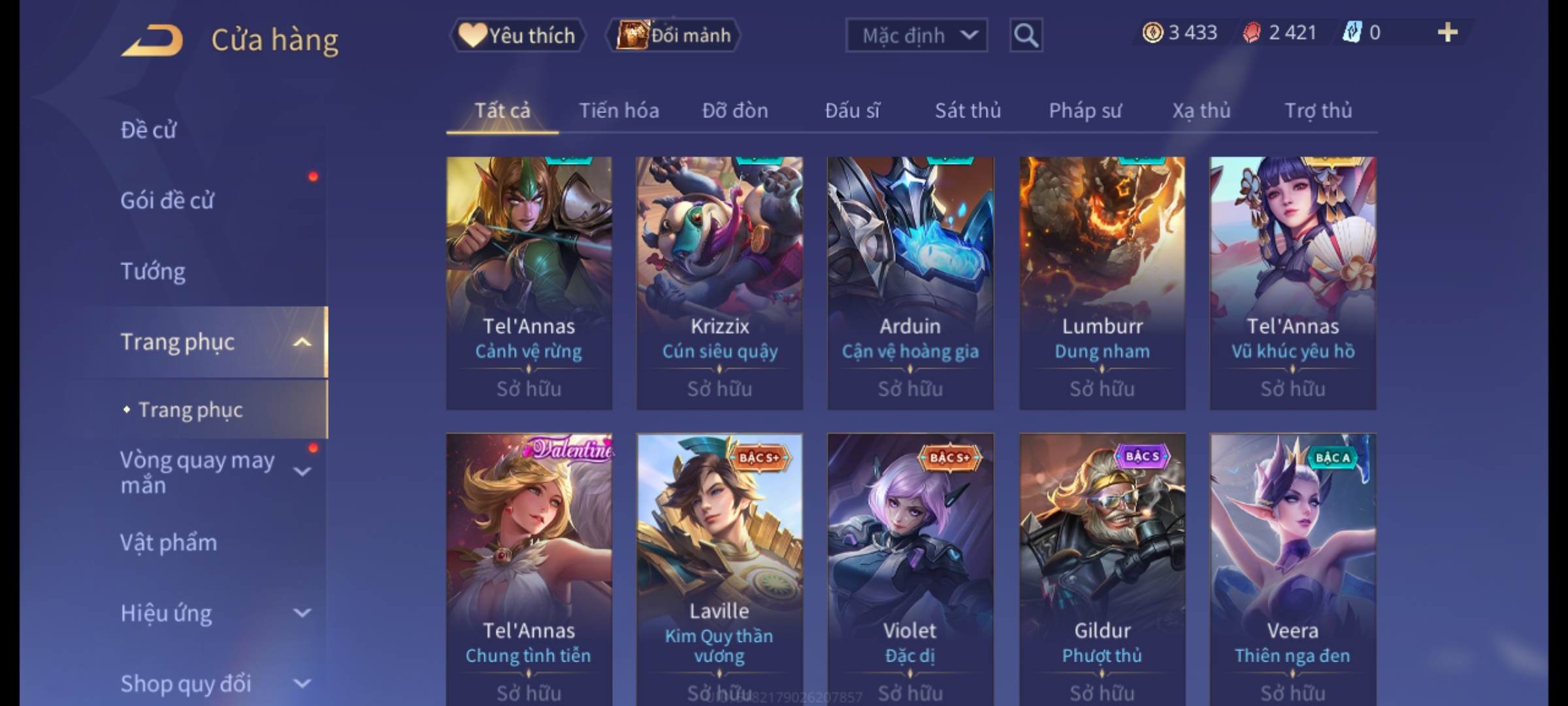Viewport: 1568px width, 706px height.
Task: Select the Krizzix Cún siêu quậy skin card
Action: click(x=719, y=283)
